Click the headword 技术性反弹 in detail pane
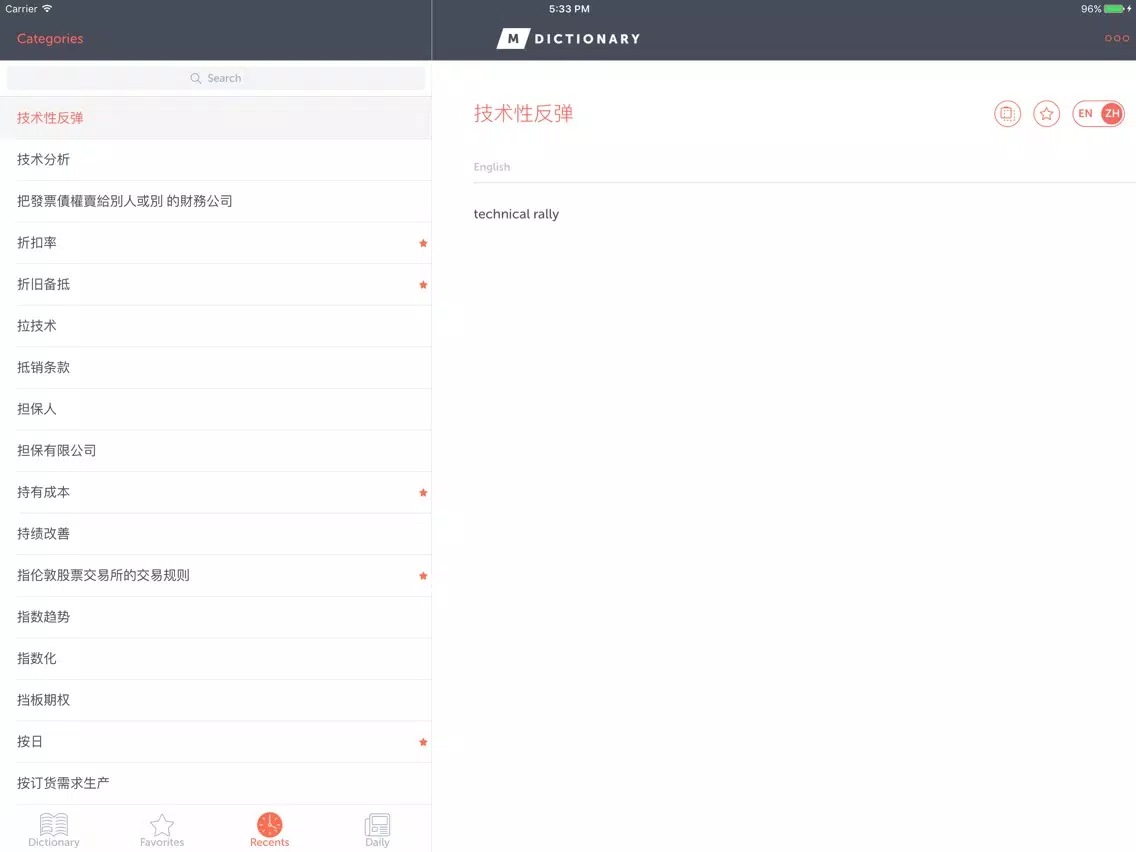Viewport: 1136px width, 852px height. click(x=523, y=114)
